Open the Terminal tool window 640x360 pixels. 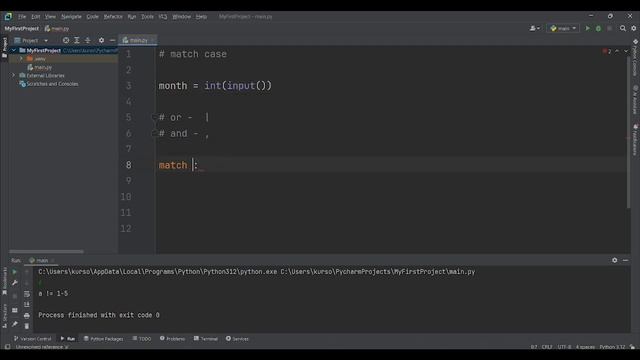pos(206,339)
